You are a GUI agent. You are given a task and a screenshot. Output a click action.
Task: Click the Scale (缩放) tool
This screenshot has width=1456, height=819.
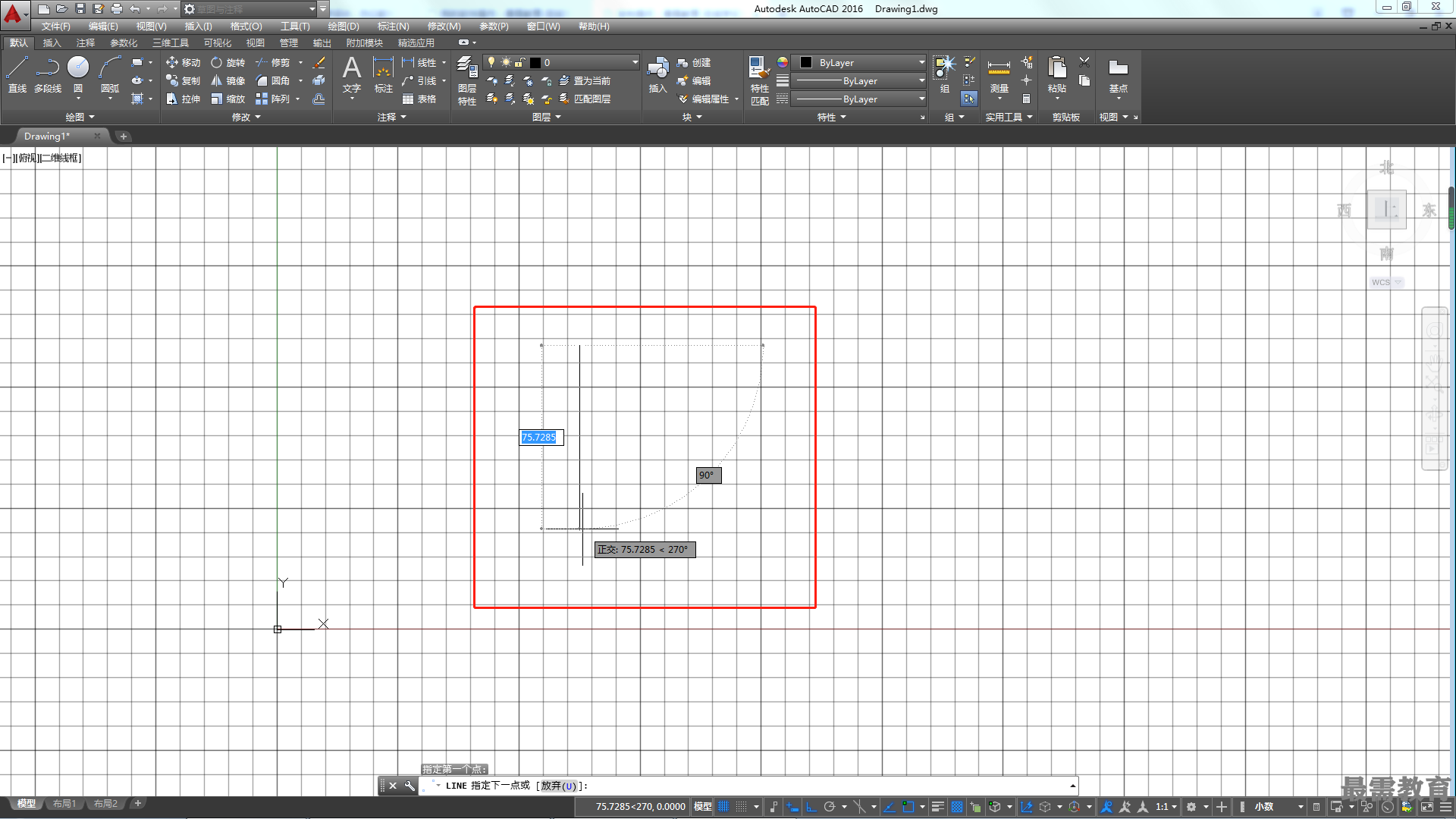(x=228, y=99)
